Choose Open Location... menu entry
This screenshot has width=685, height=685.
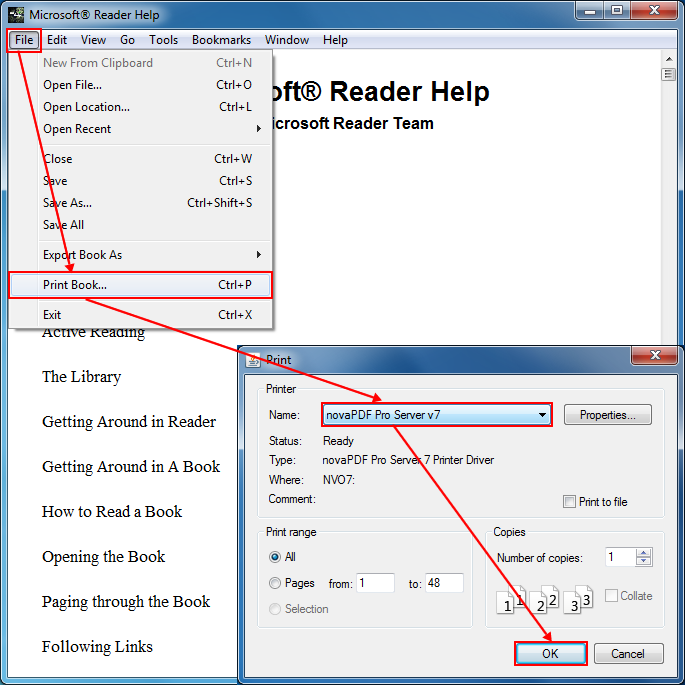coord(140,107)
